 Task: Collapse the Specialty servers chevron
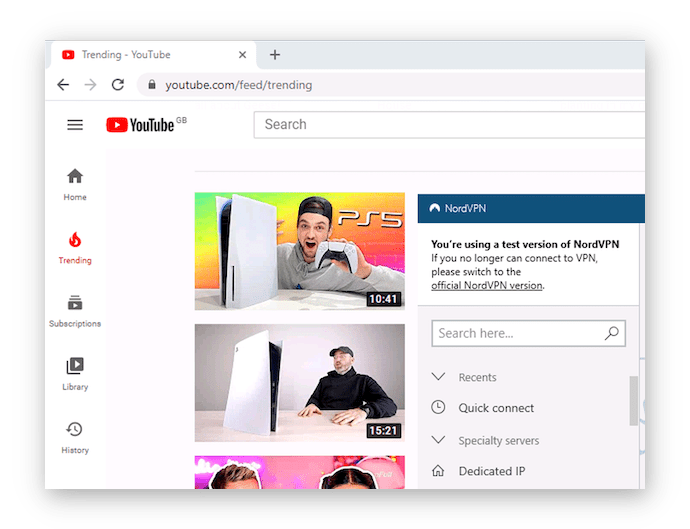point(438,440)
